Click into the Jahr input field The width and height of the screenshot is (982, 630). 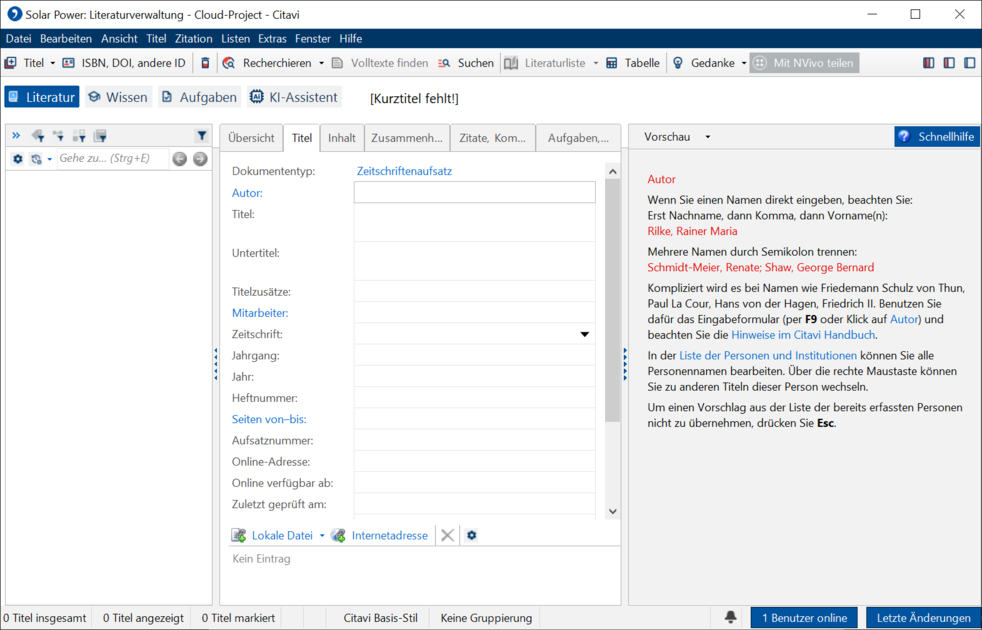[x=475, y=377]
